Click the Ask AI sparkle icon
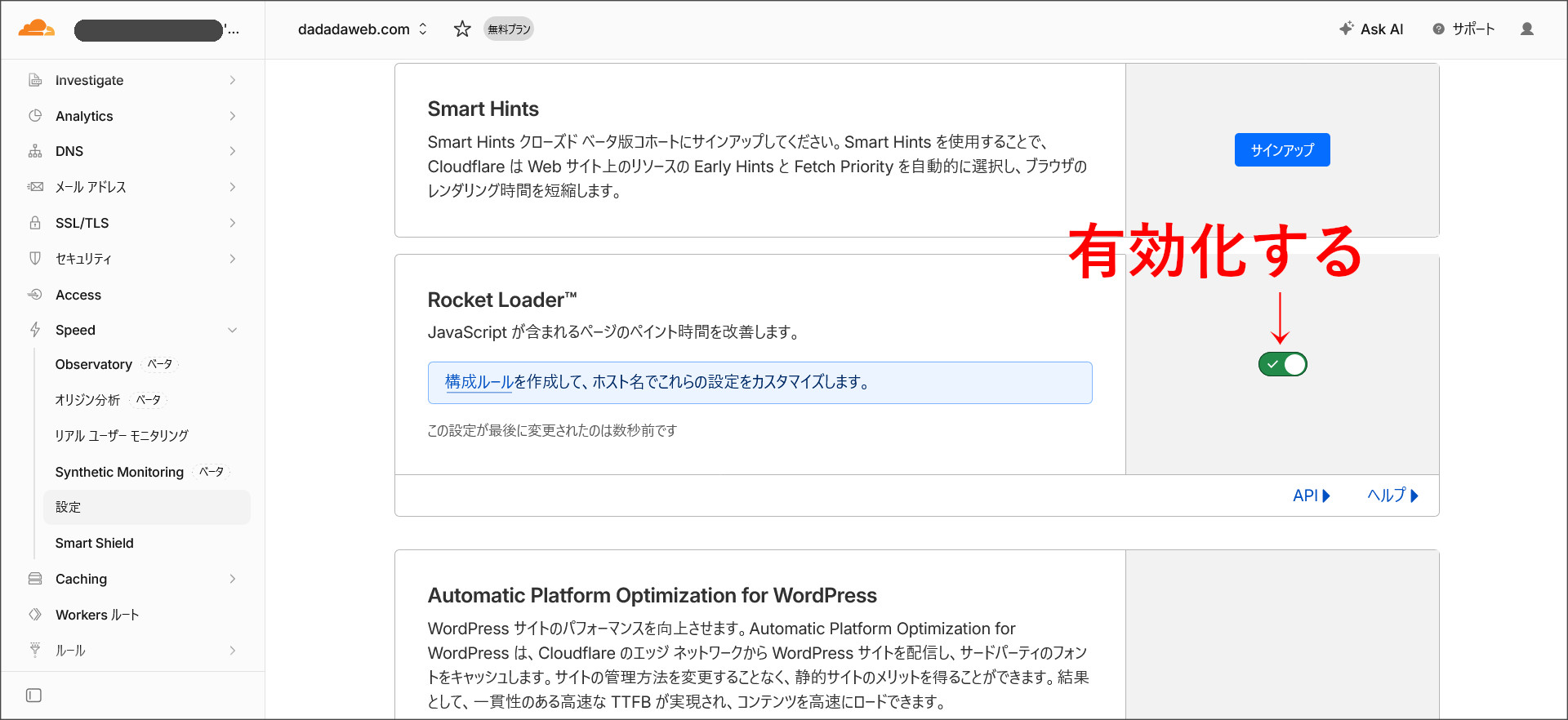1568x720 pixels. (x=1347, y=29)
